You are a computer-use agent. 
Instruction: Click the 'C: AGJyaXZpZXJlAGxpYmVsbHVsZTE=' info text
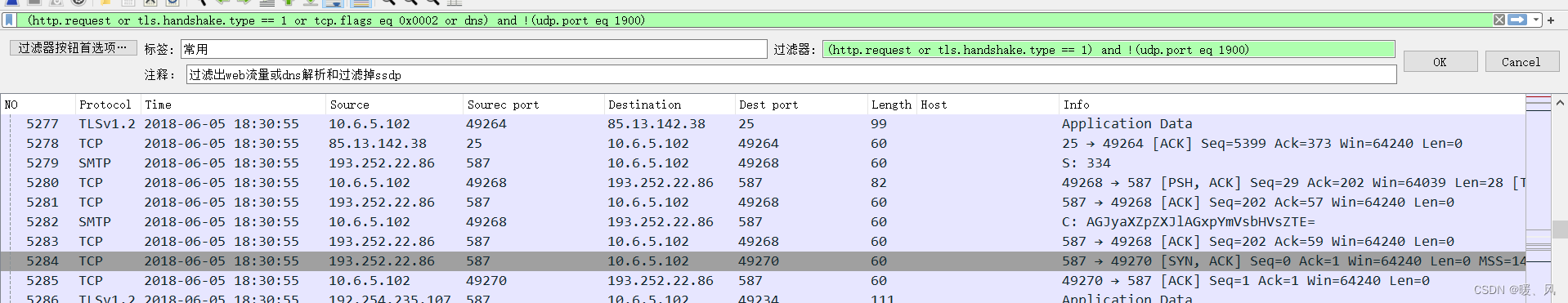[x=1189, y=222]
